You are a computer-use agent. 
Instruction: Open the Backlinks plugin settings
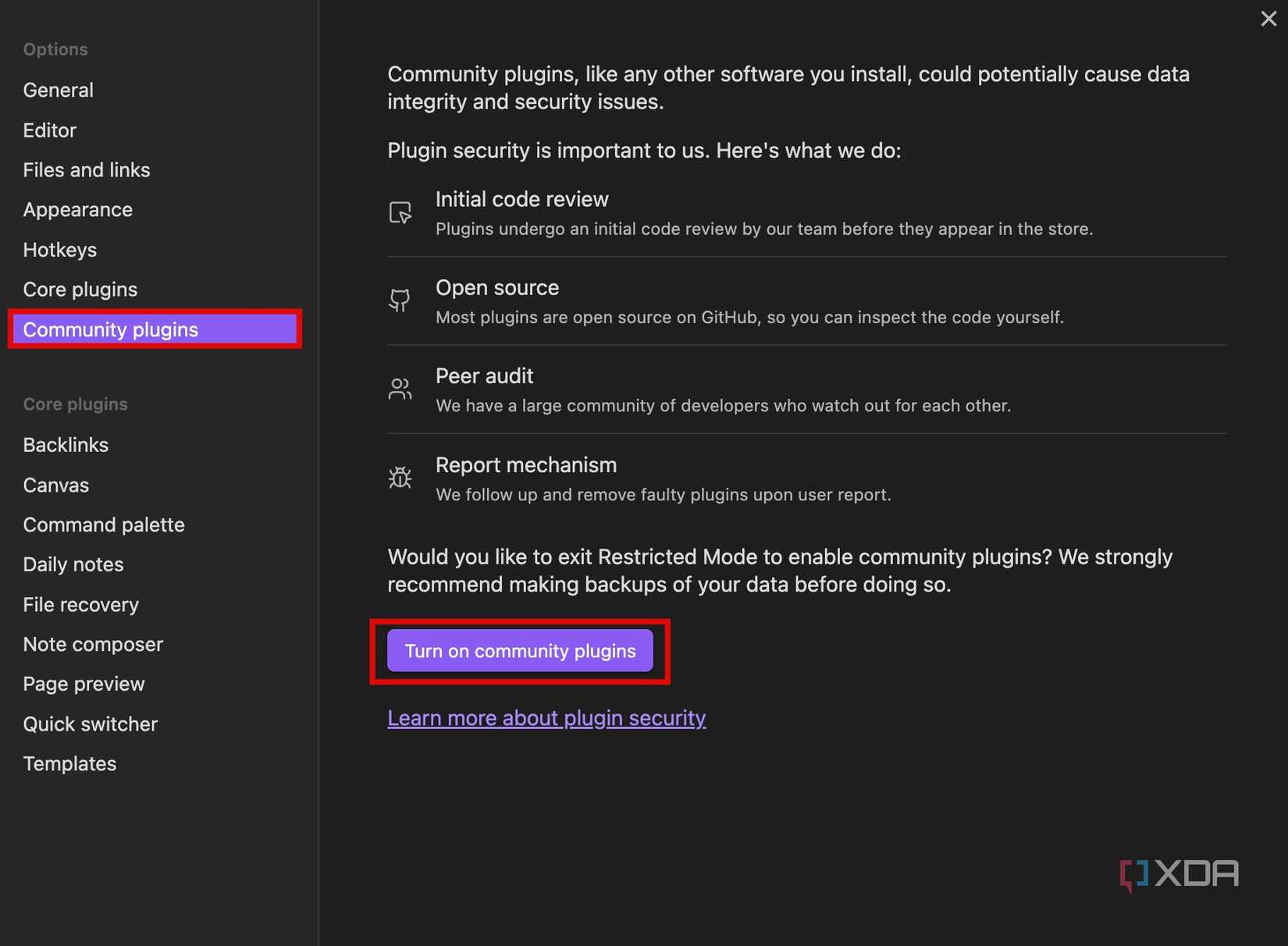[x=66, y=444]
